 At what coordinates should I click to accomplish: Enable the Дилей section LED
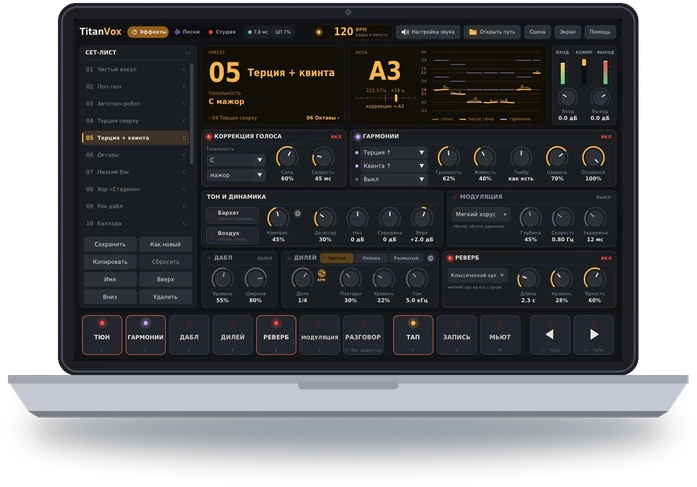[x=288, y=258]
